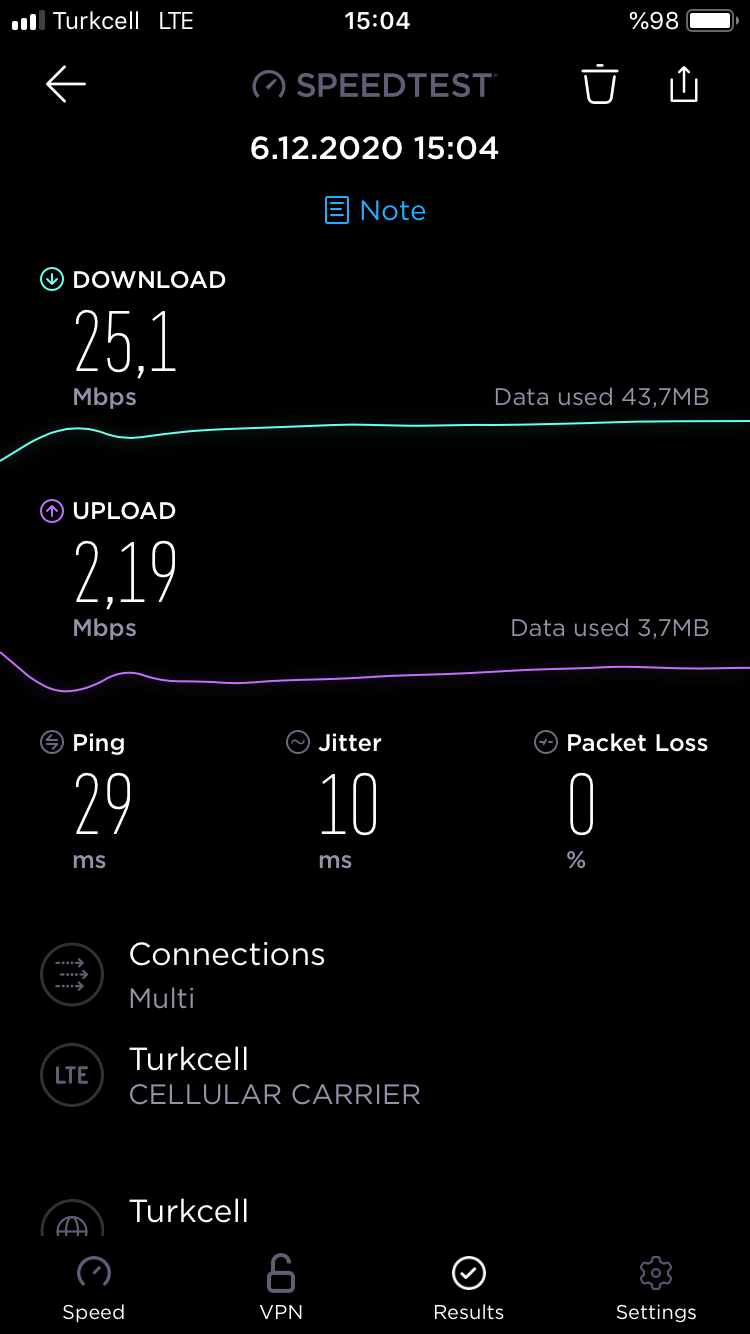Image resolution: width=750 pixels, height=1334 pixels.
Task: Tap the Packet Loss icon
Action: pos(545,742)
